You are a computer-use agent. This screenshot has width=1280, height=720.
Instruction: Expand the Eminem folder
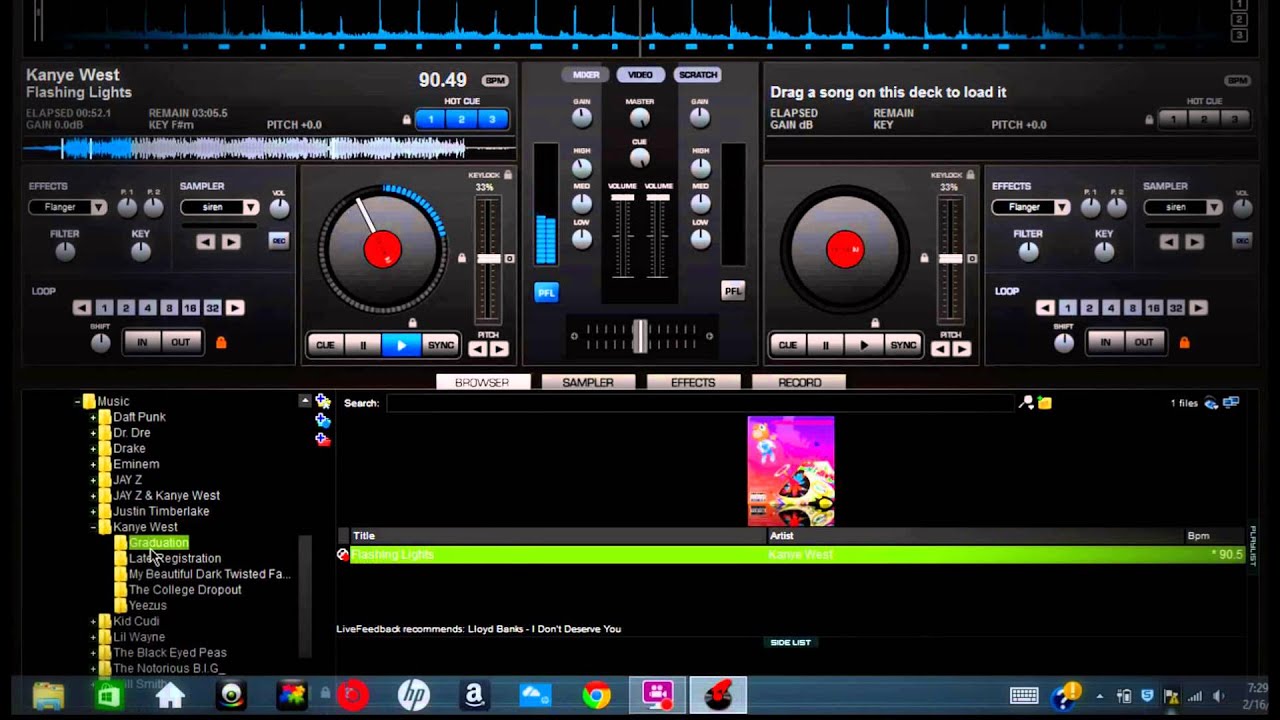click(94, 464)
